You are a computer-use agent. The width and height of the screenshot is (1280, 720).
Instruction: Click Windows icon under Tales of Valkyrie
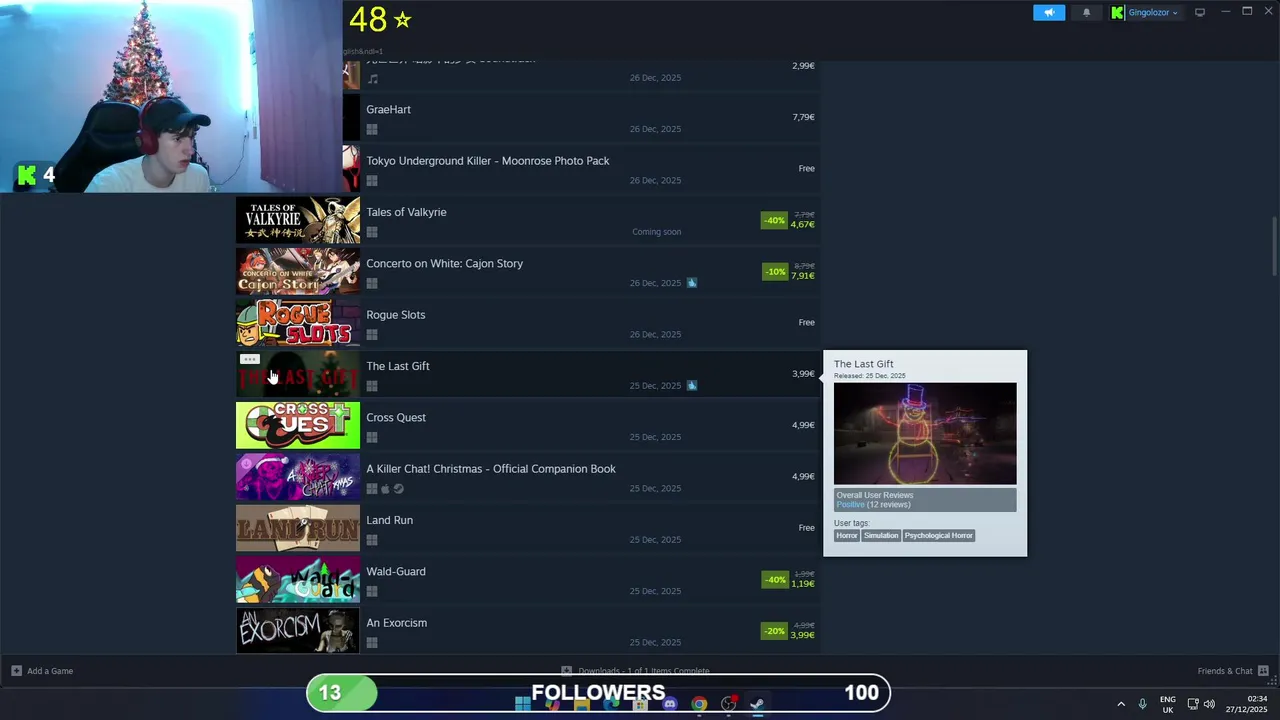point(372,232)
